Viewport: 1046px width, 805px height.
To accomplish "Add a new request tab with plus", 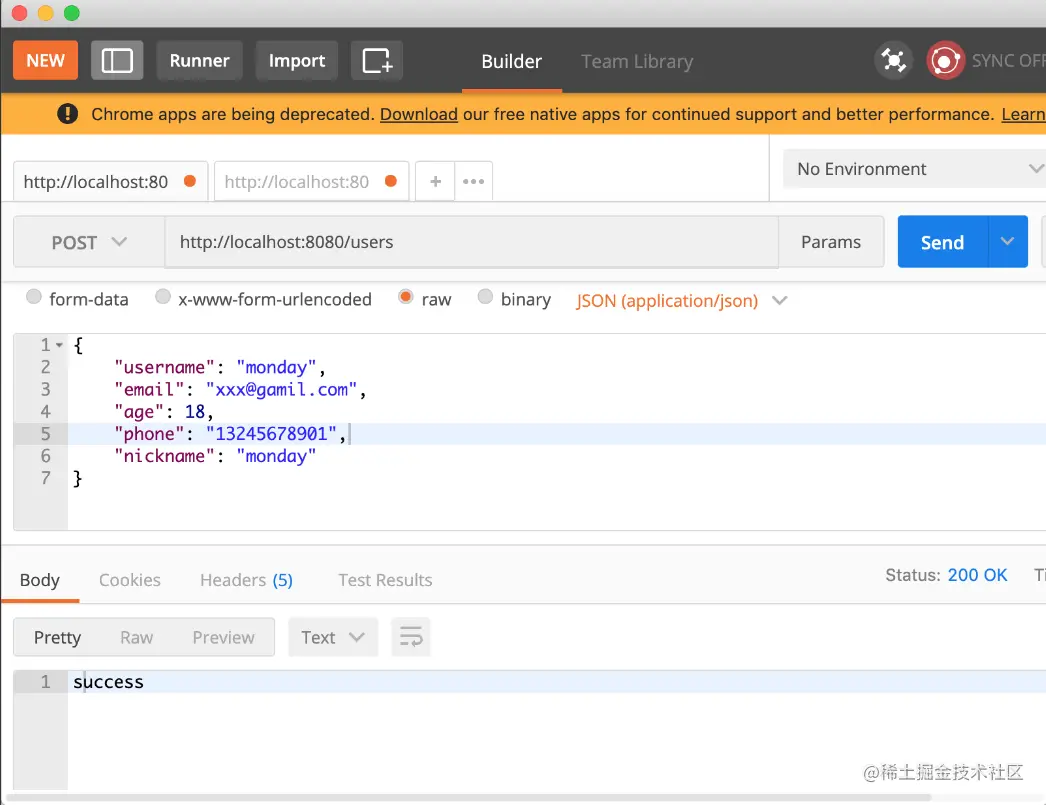I will point(435,181).
